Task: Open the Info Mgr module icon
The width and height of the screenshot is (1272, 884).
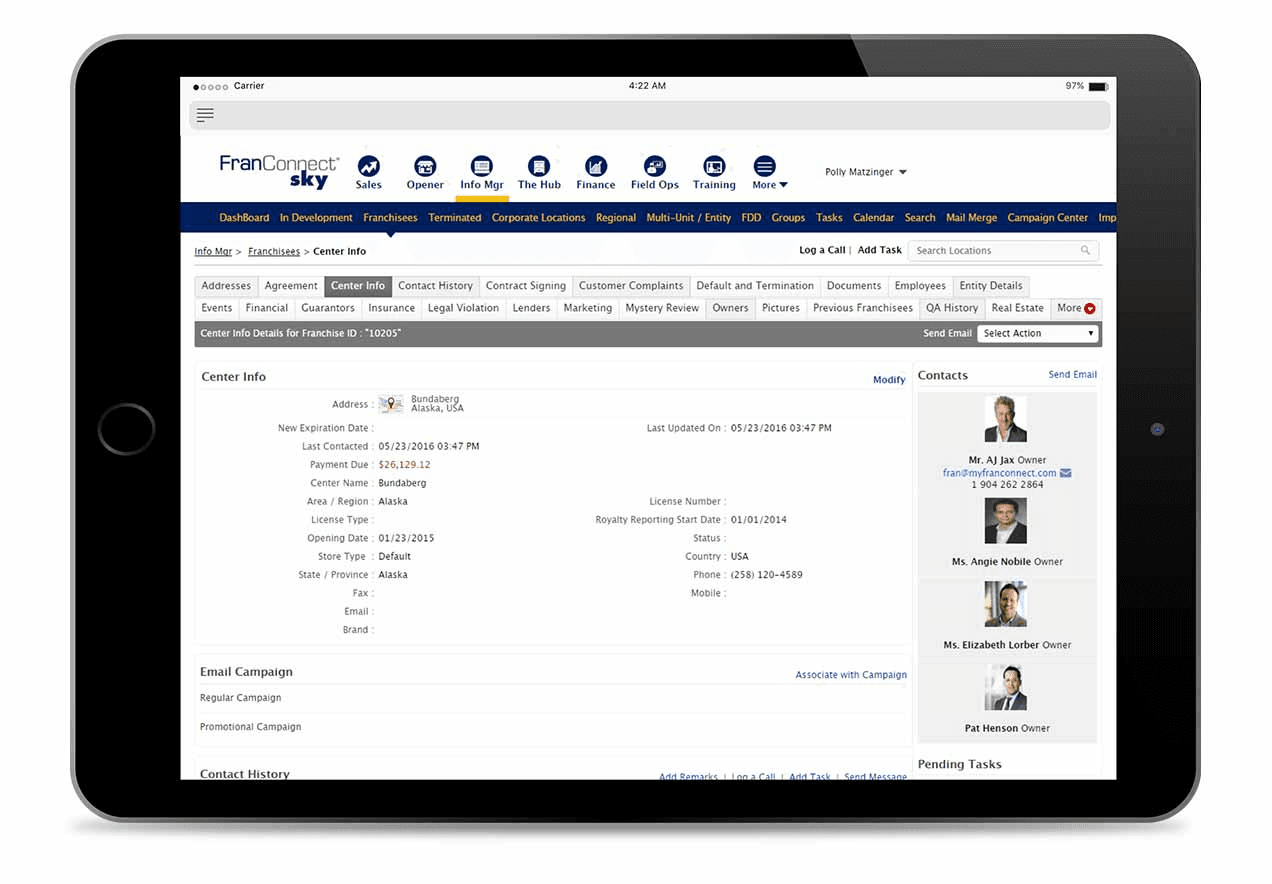Action: tap(482, 167)
